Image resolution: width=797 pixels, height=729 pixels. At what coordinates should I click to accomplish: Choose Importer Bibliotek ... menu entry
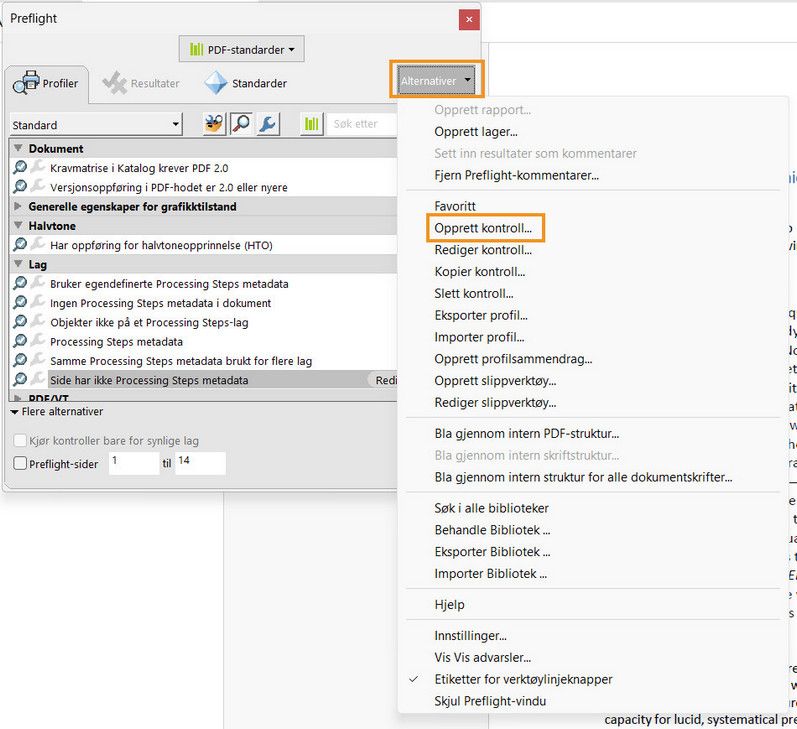tap(491, 573)
